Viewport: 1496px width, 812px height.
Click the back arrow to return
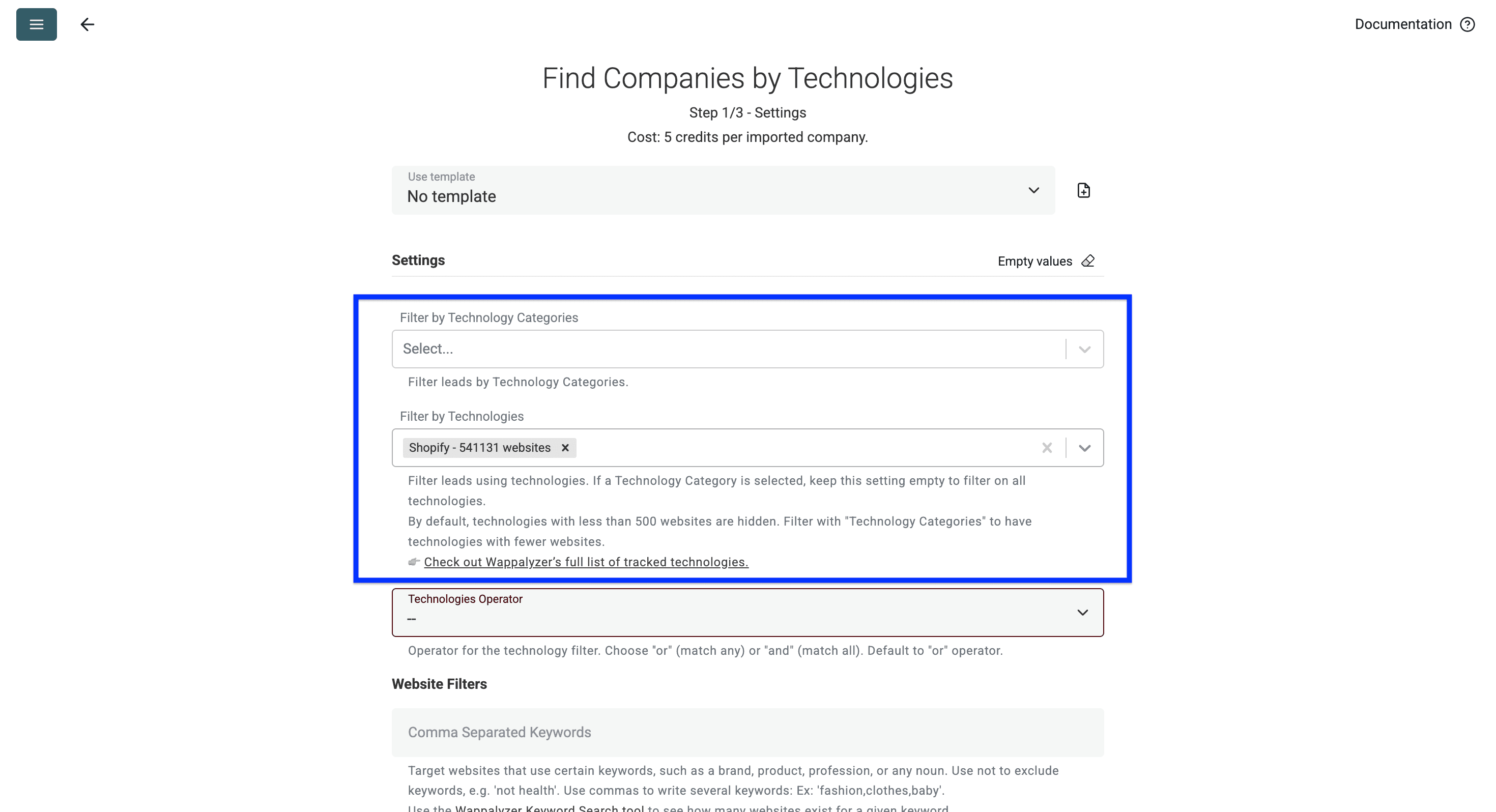(88, 24)
